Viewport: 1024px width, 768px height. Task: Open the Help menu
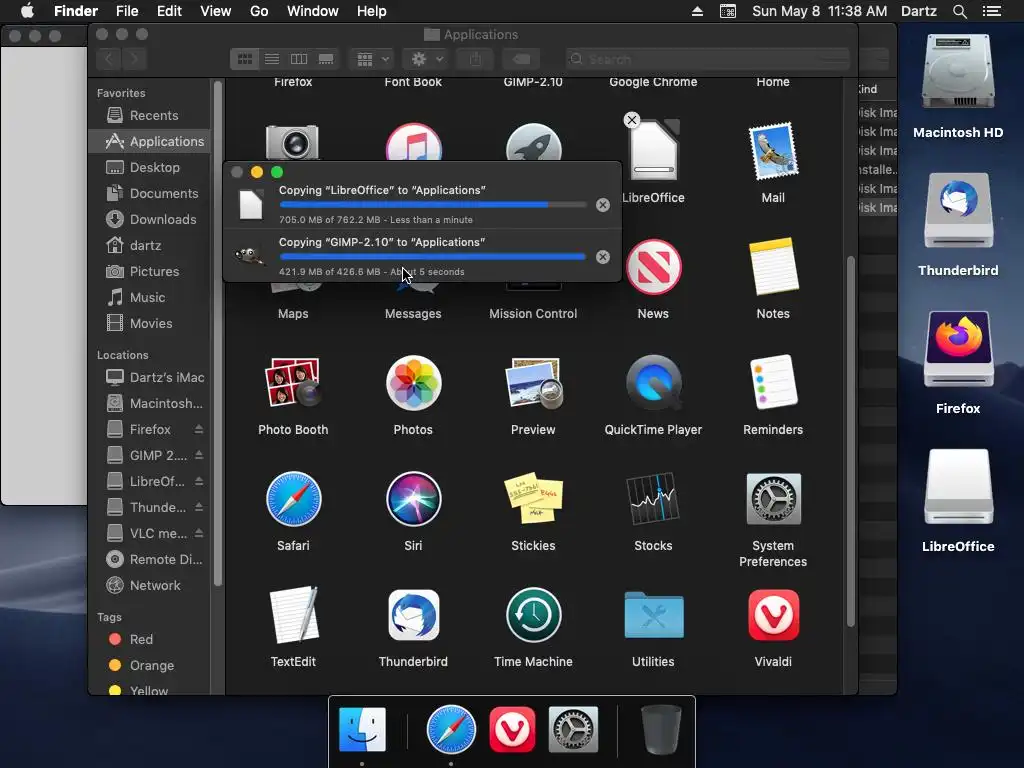(372, 11)
